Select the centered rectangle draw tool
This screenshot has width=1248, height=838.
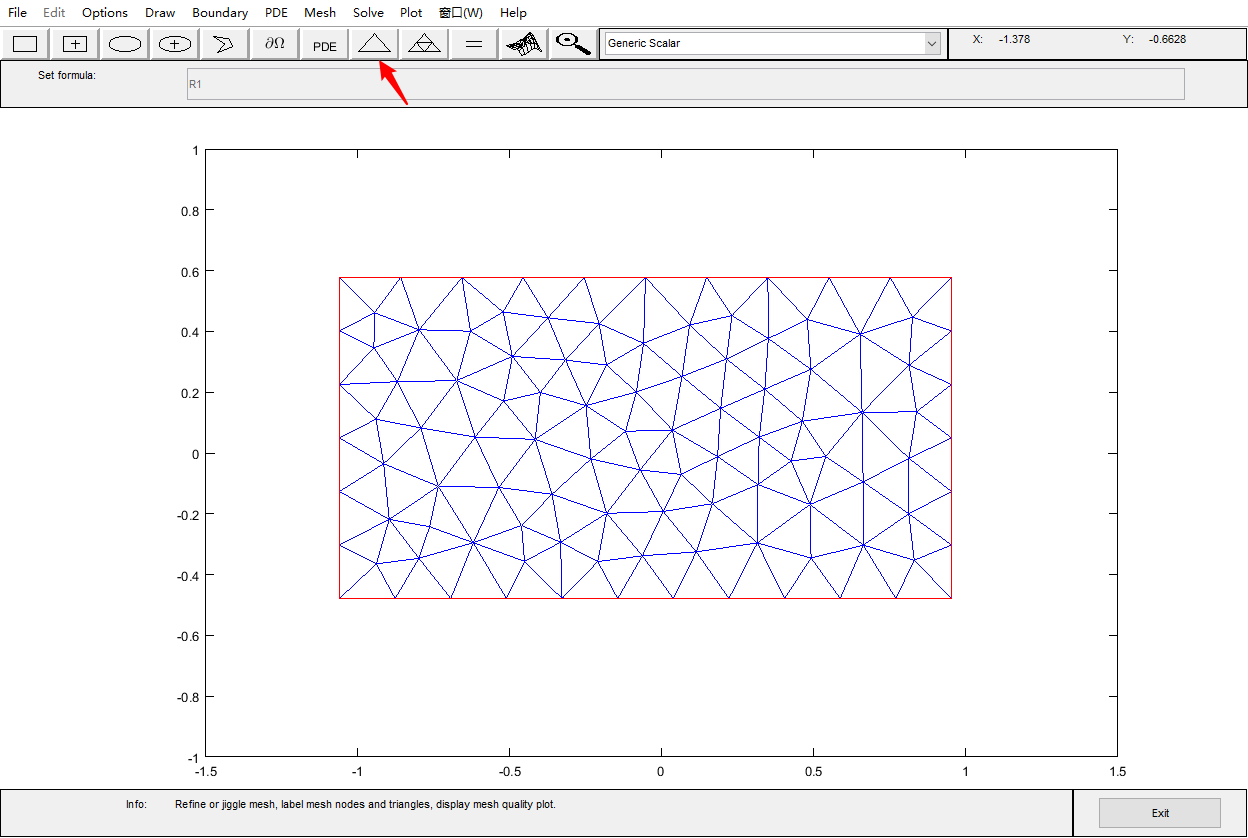tap(75, 44)
